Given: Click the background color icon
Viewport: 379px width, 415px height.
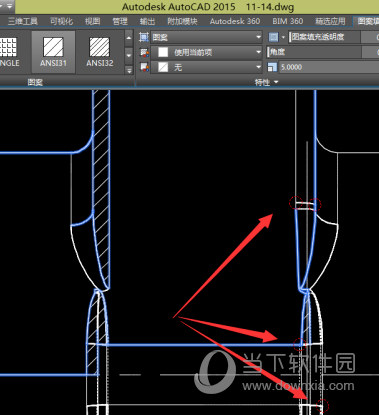Looking at the screenshot, I should click(144, 67).
